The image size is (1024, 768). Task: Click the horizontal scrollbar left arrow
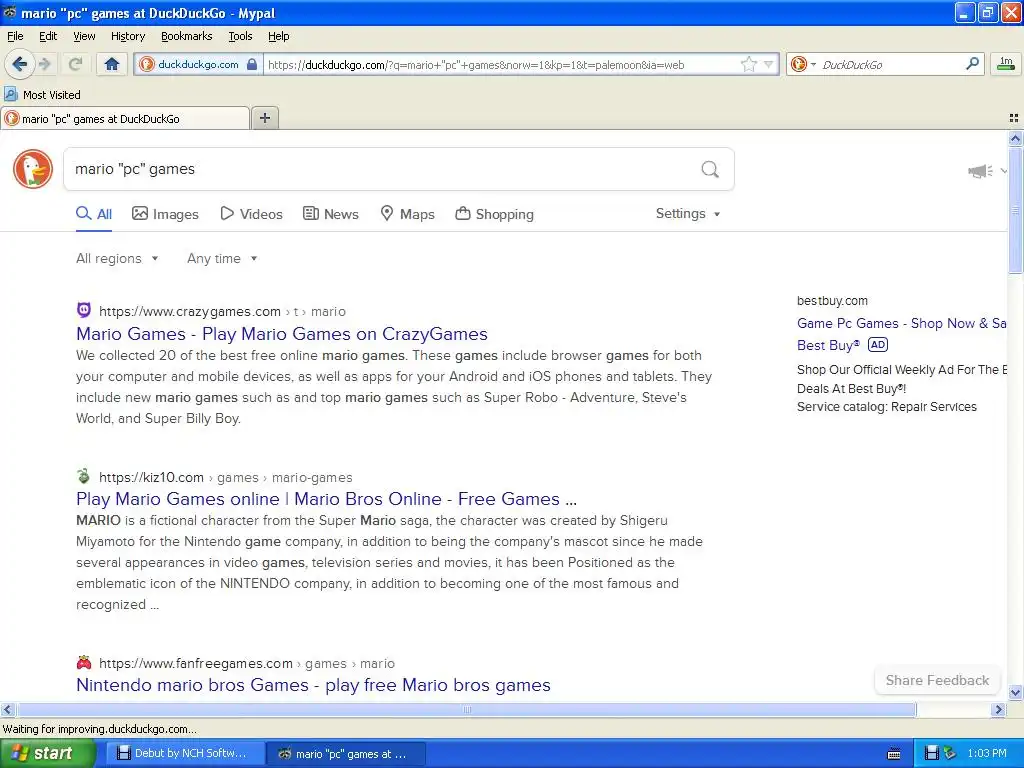click(7, 709)
